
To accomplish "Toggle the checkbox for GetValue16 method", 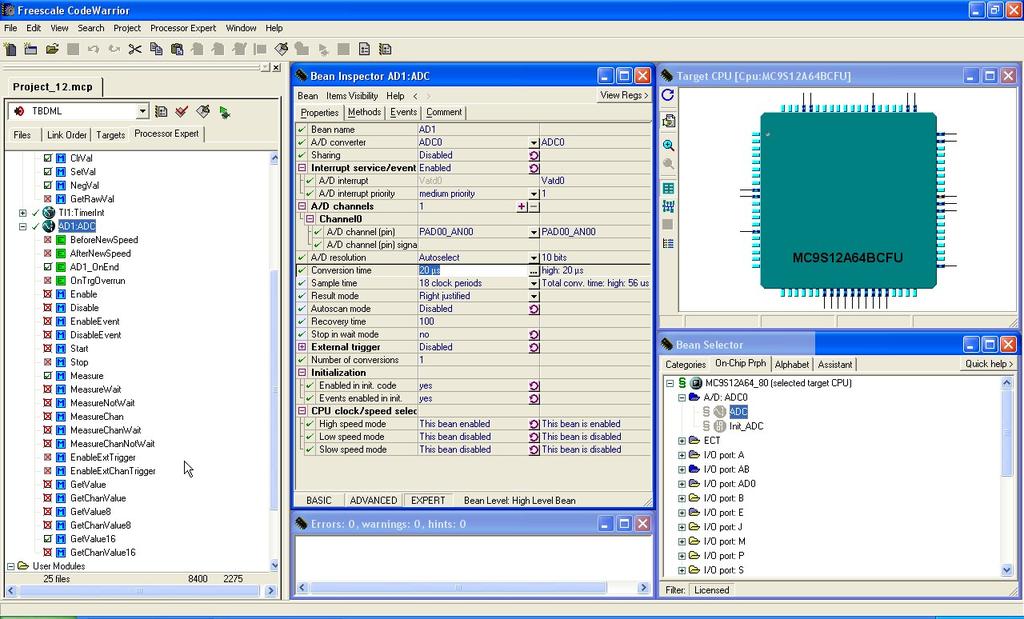I will click(48, 539).
